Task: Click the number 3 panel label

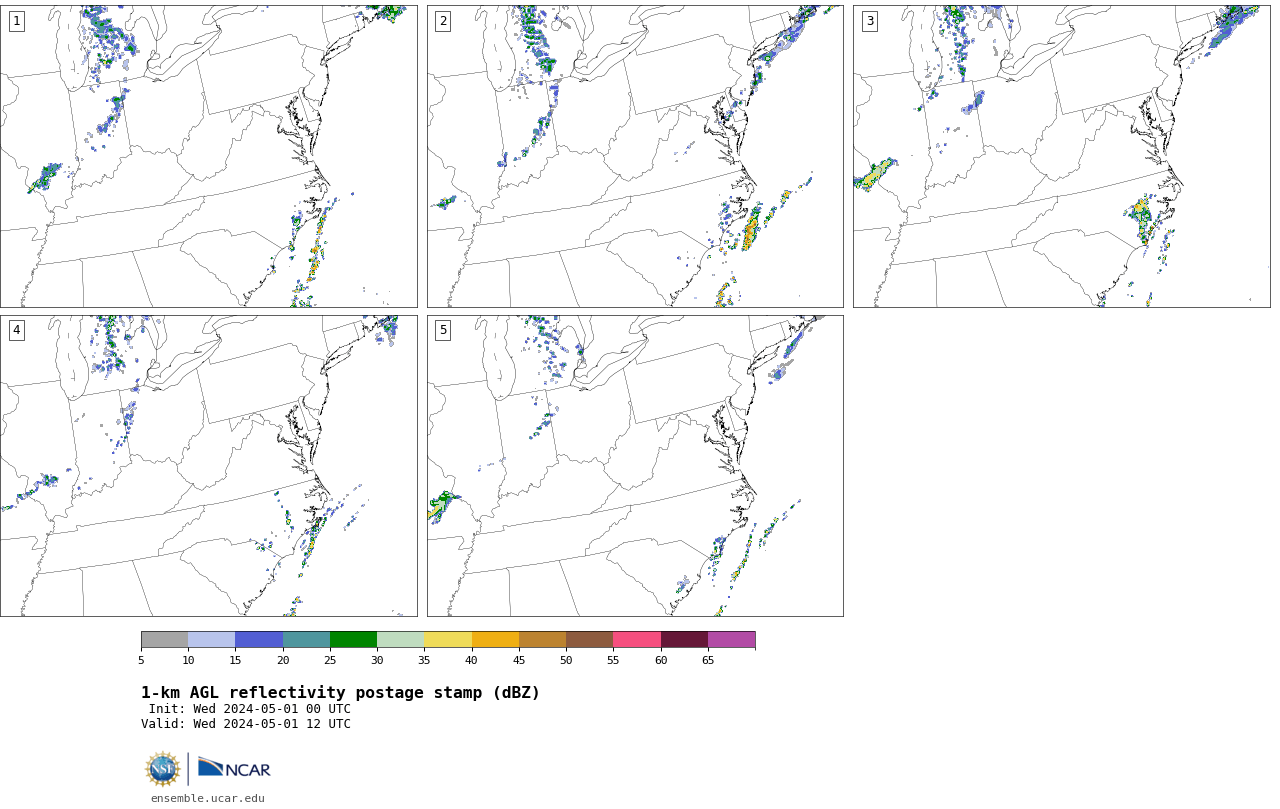Action: click(869, 21)
